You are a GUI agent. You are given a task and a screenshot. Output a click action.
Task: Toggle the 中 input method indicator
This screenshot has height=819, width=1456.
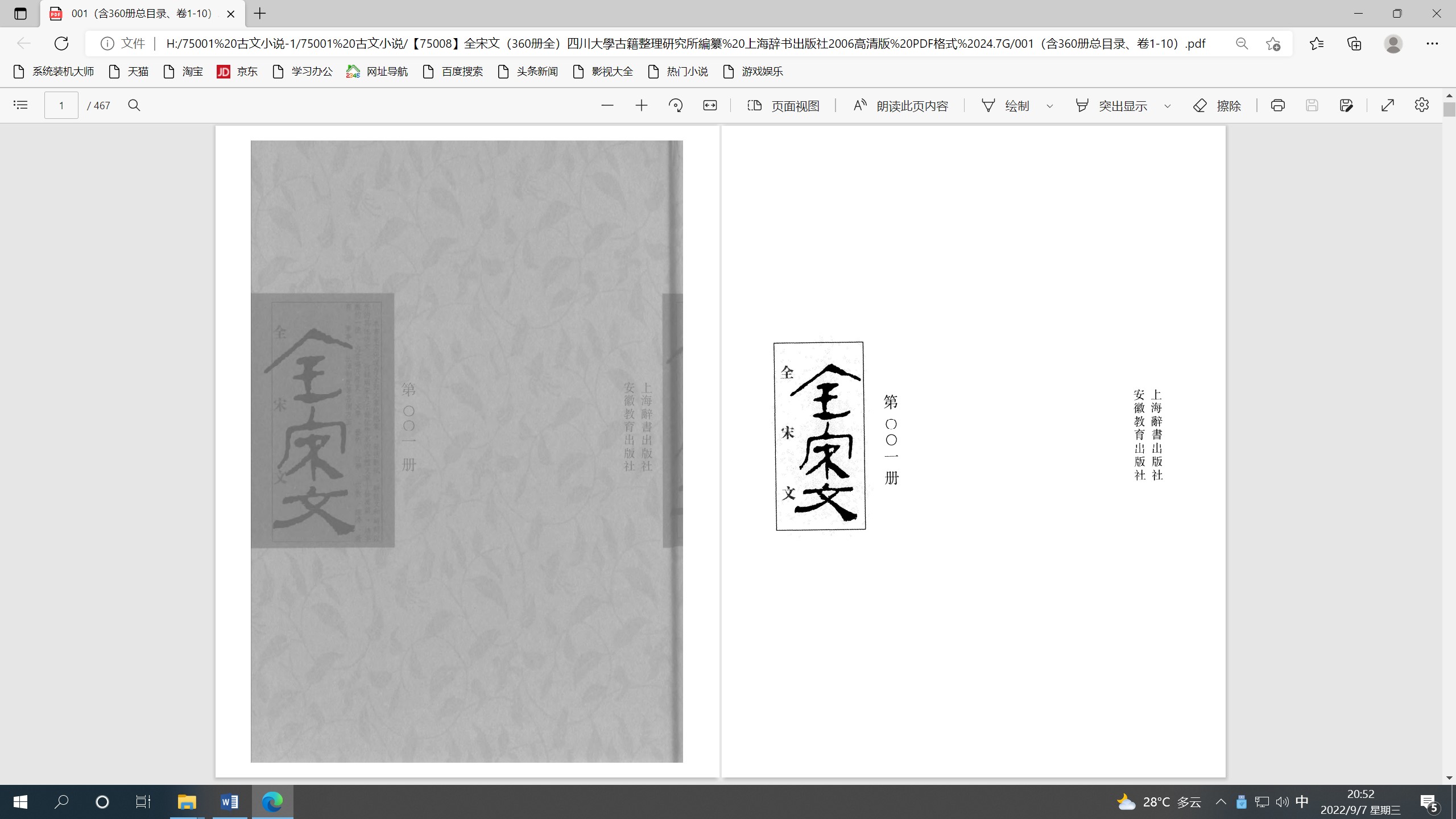tap(1302, 802)
